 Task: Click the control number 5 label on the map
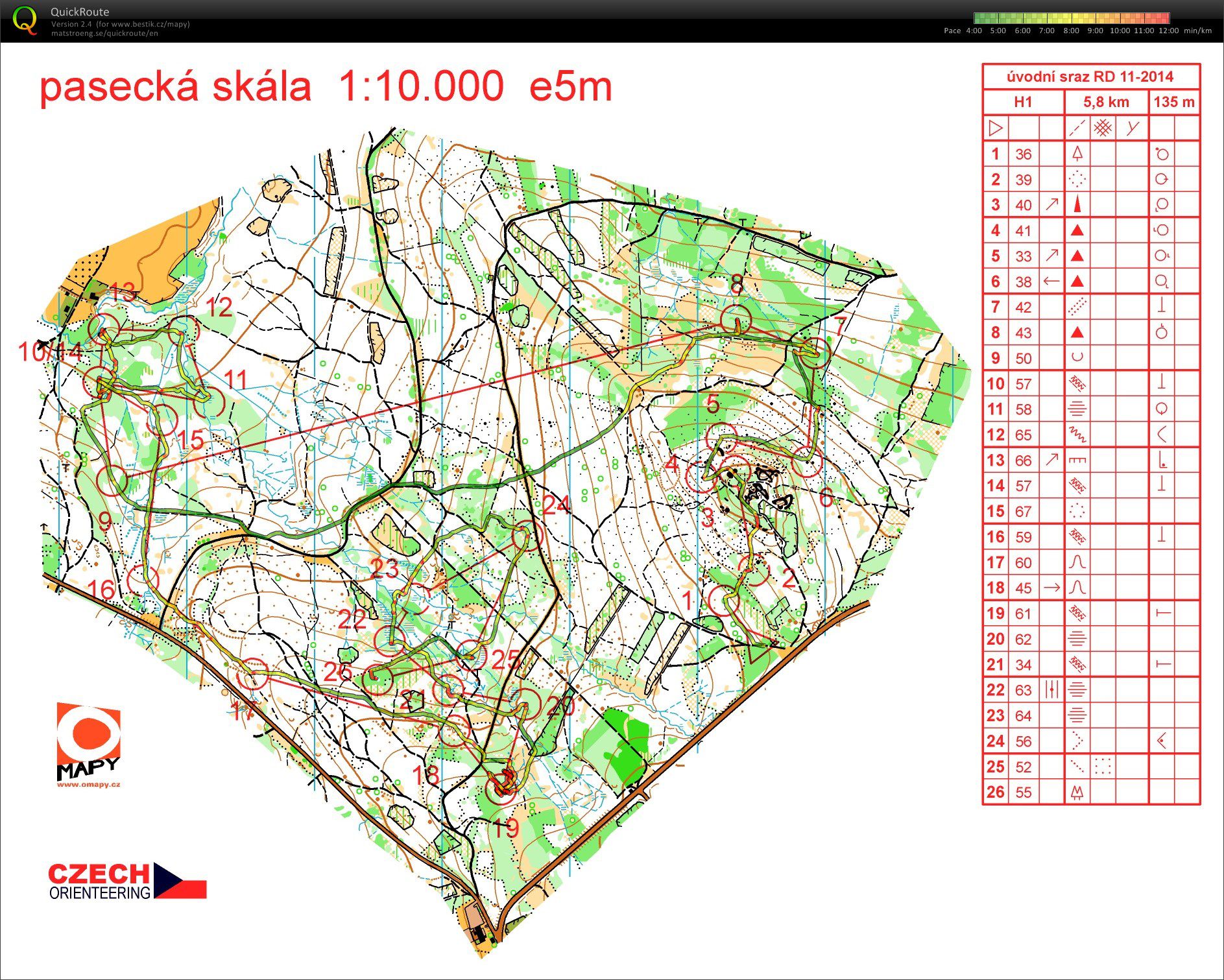[x=713, y=404]
